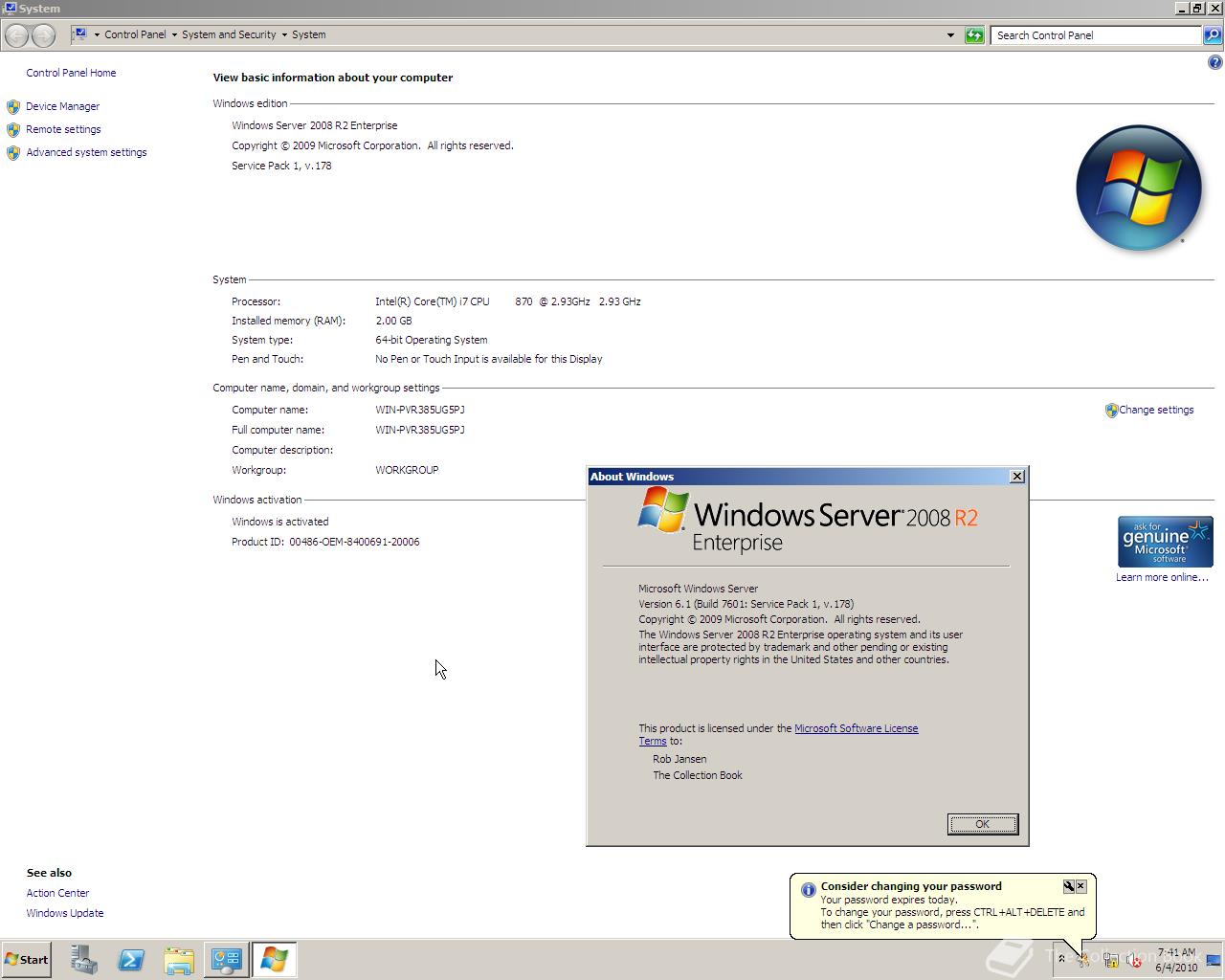The width and height of the screenshot is (1225, 980).
Task: Click the Show desktop tray icon
Action: tap(1214, 960)
